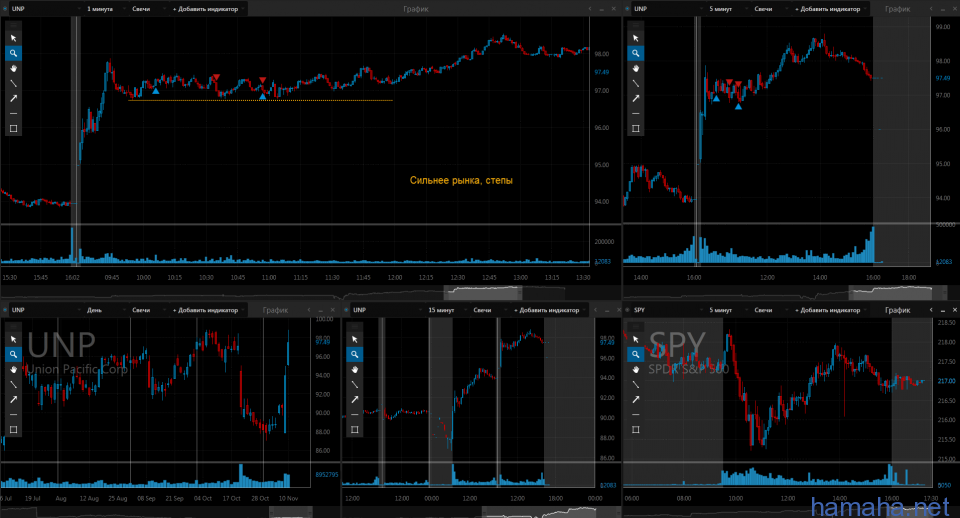The width and height of the screenshot is (960, 518).
Task: Select the cursor tool in UNP 5 минут chart
Action: click(636, 38)
